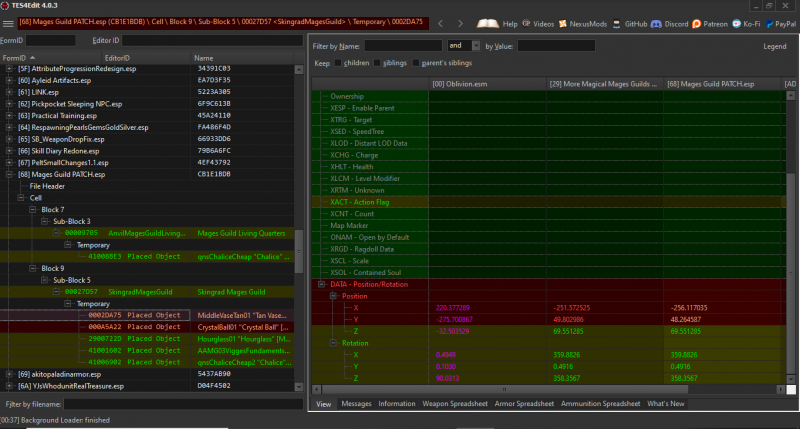Open the NexusMods icon

(563, 23)
